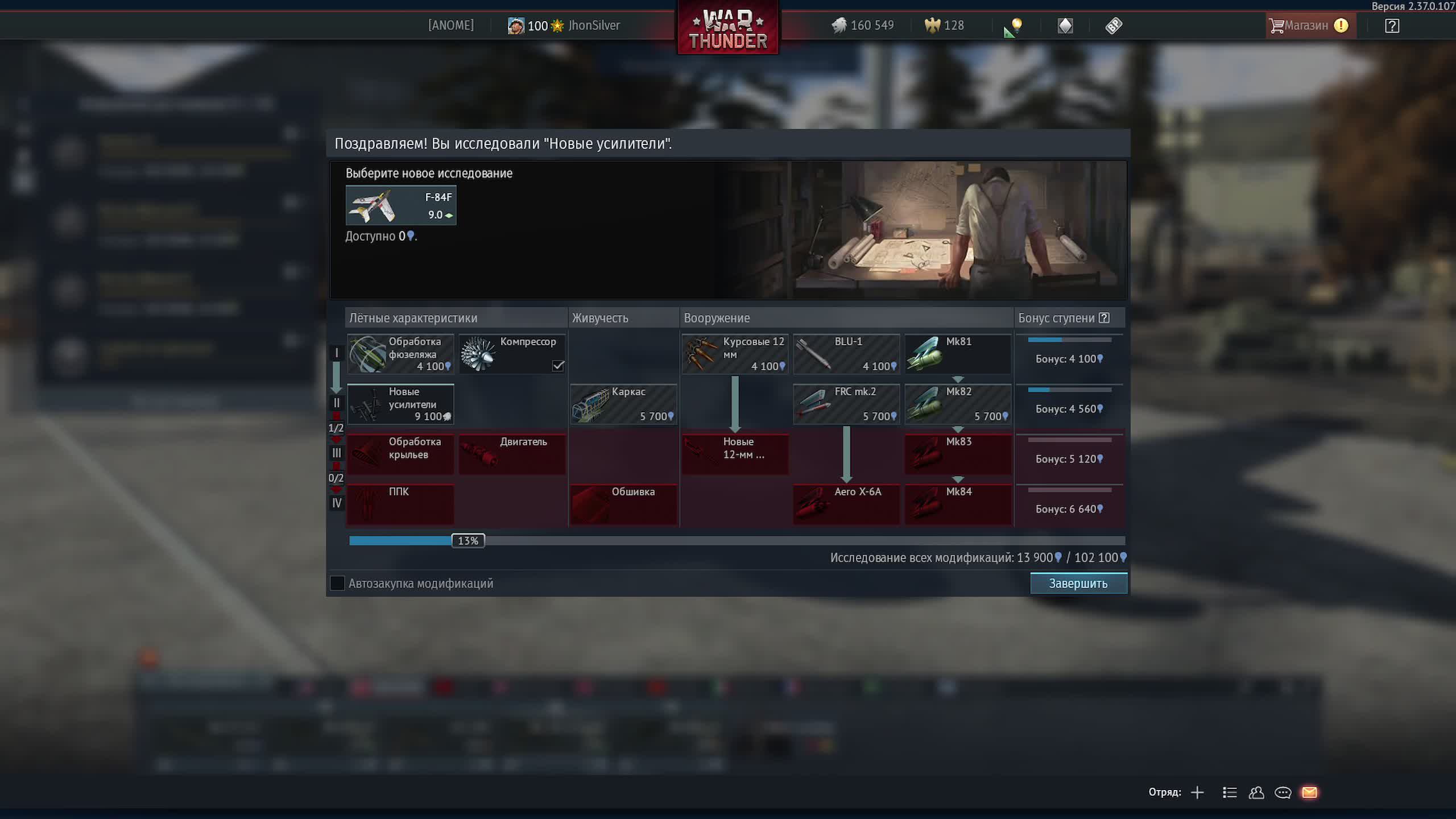The height and width of the screenshot is (819, 1456).
Task: Open the top-right help question icon
Action: click(x=1392, y=26)
